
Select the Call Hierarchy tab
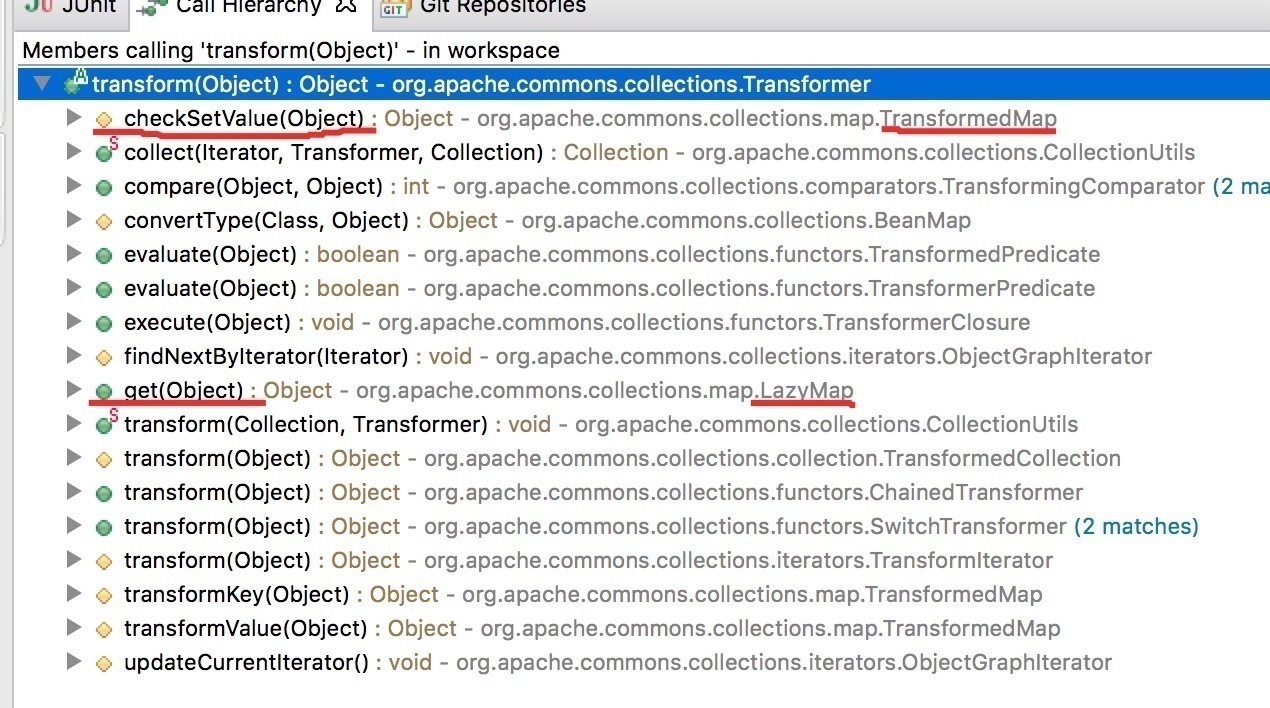tap(248, 8)
